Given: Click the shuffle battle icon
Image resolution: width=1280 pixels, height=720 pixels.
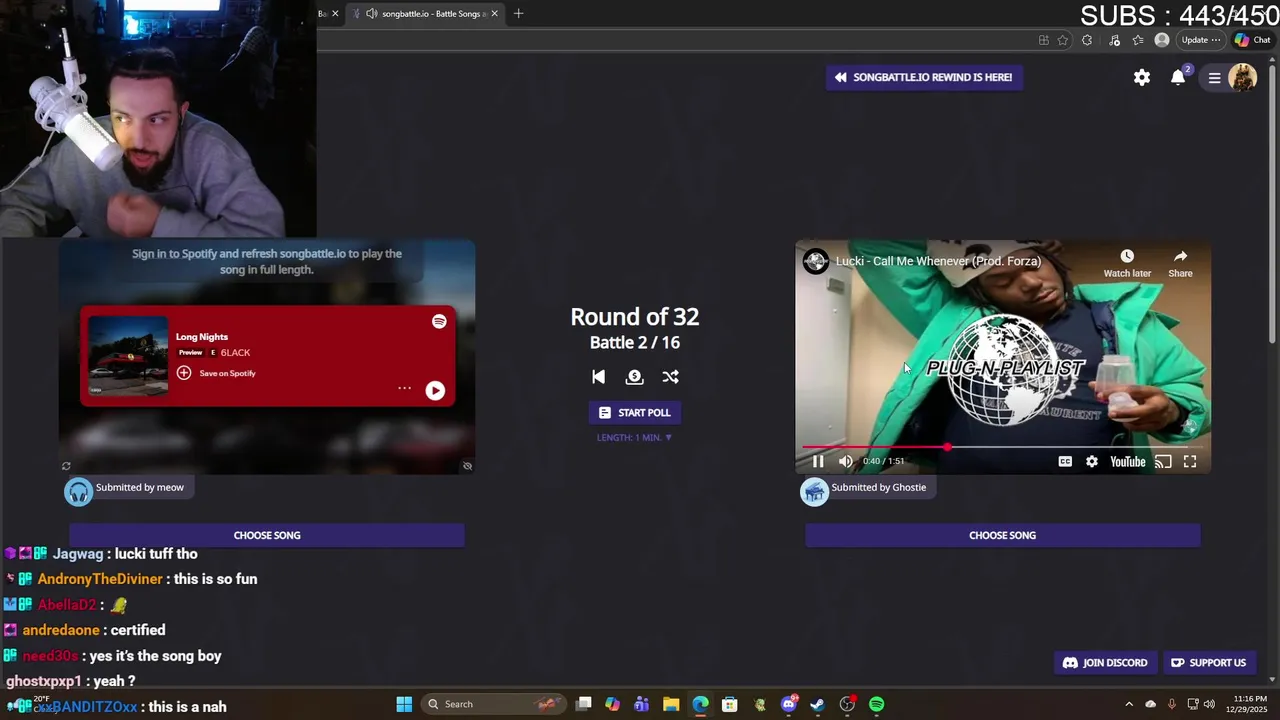Looking at the screenshot, I should (670, 377).
